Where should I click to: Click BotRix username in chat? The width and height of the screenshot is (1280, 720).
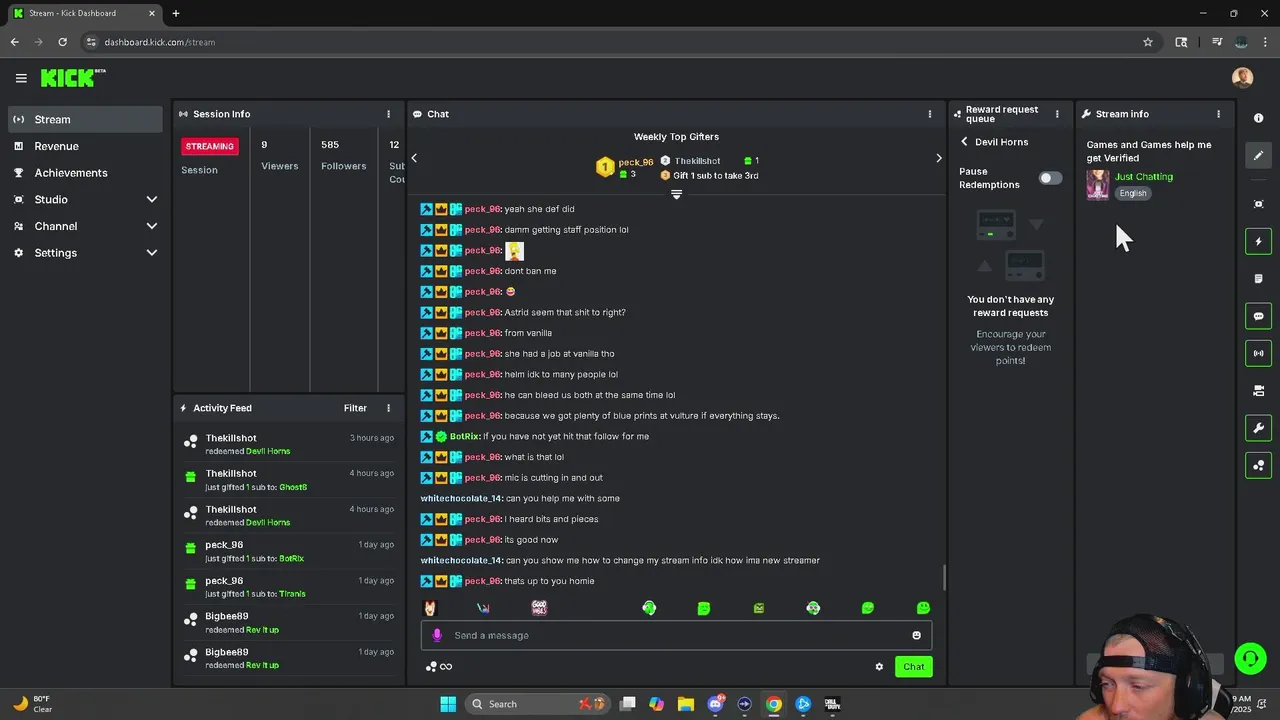pos(465,436)
